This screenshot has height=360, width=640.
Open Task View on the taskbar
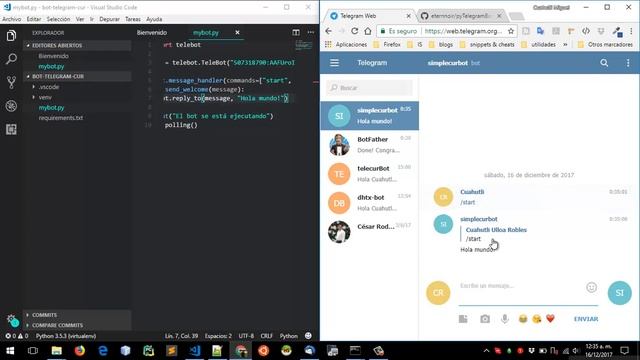(33, 351)
